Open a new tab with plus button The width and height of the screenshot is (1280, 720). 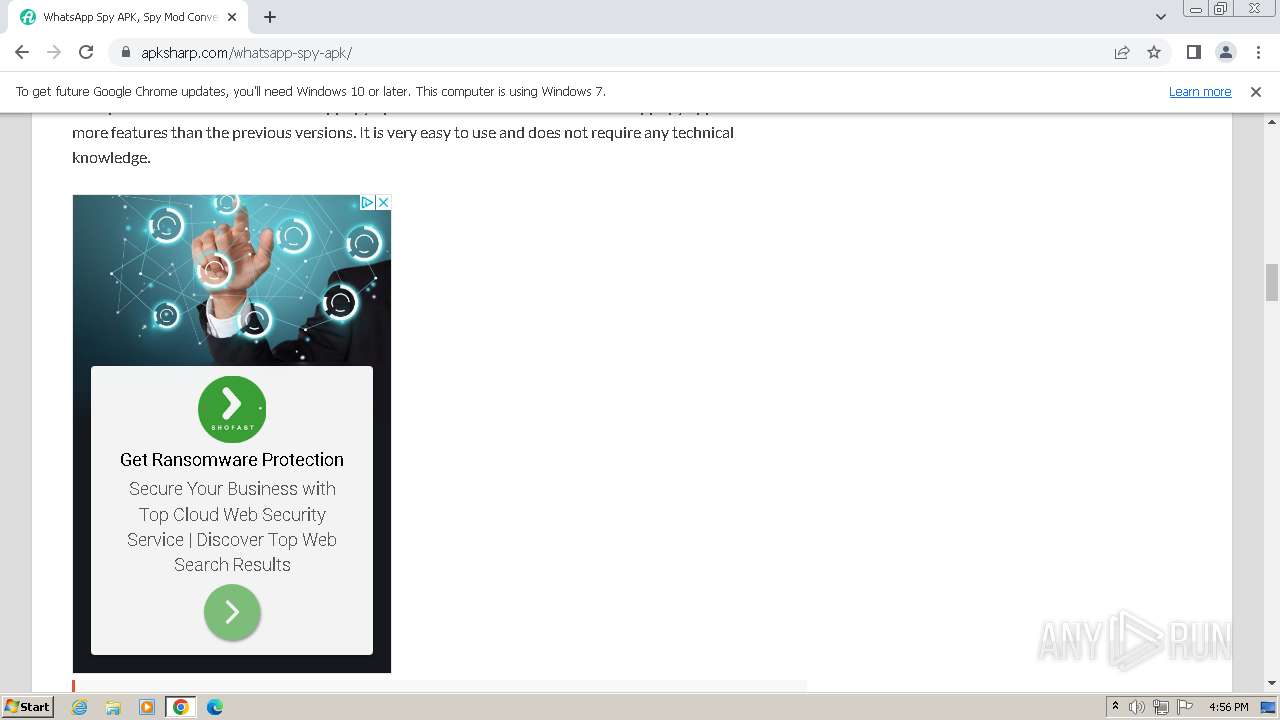[x=270, y=17]
